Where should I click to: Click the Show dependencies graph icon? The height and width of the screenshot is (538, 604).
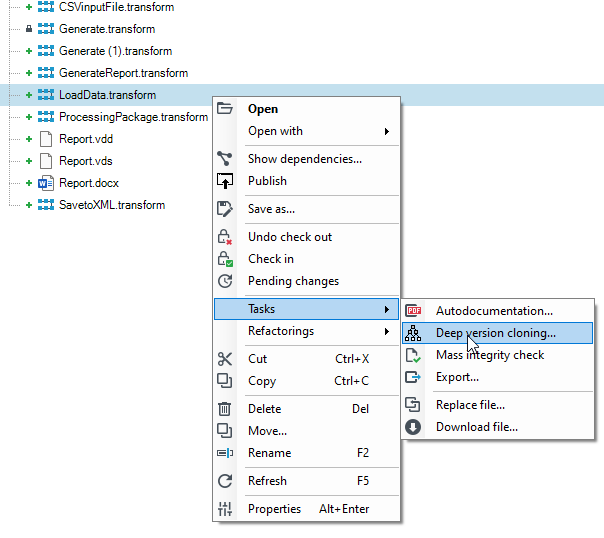(x=225, y=159)
